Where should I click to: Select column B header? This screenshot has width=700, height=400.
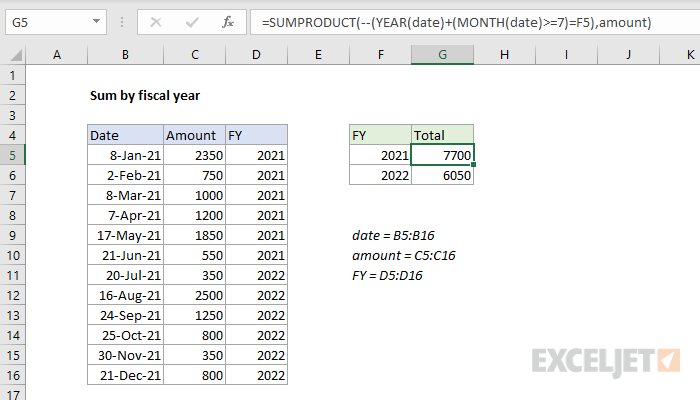click(x=125, y=55)
